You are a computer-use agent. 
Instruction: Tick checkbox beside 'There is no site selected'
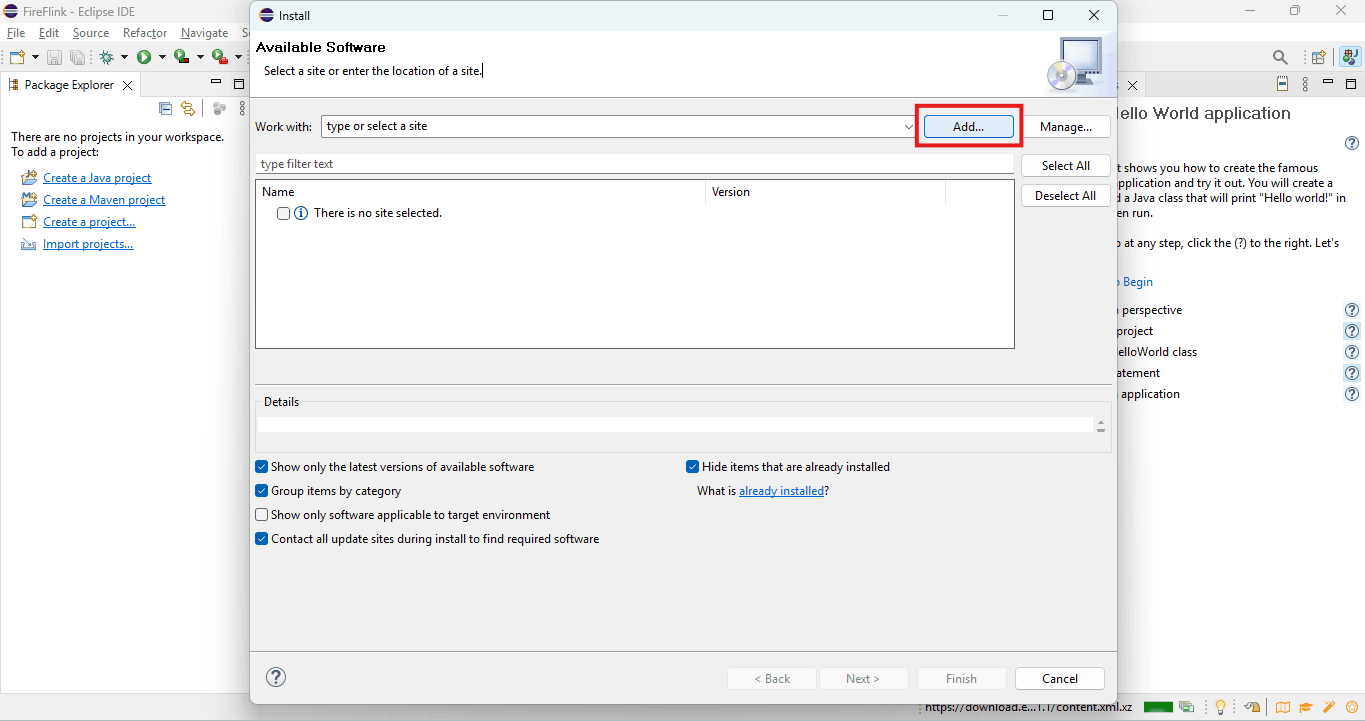point(284,213)
